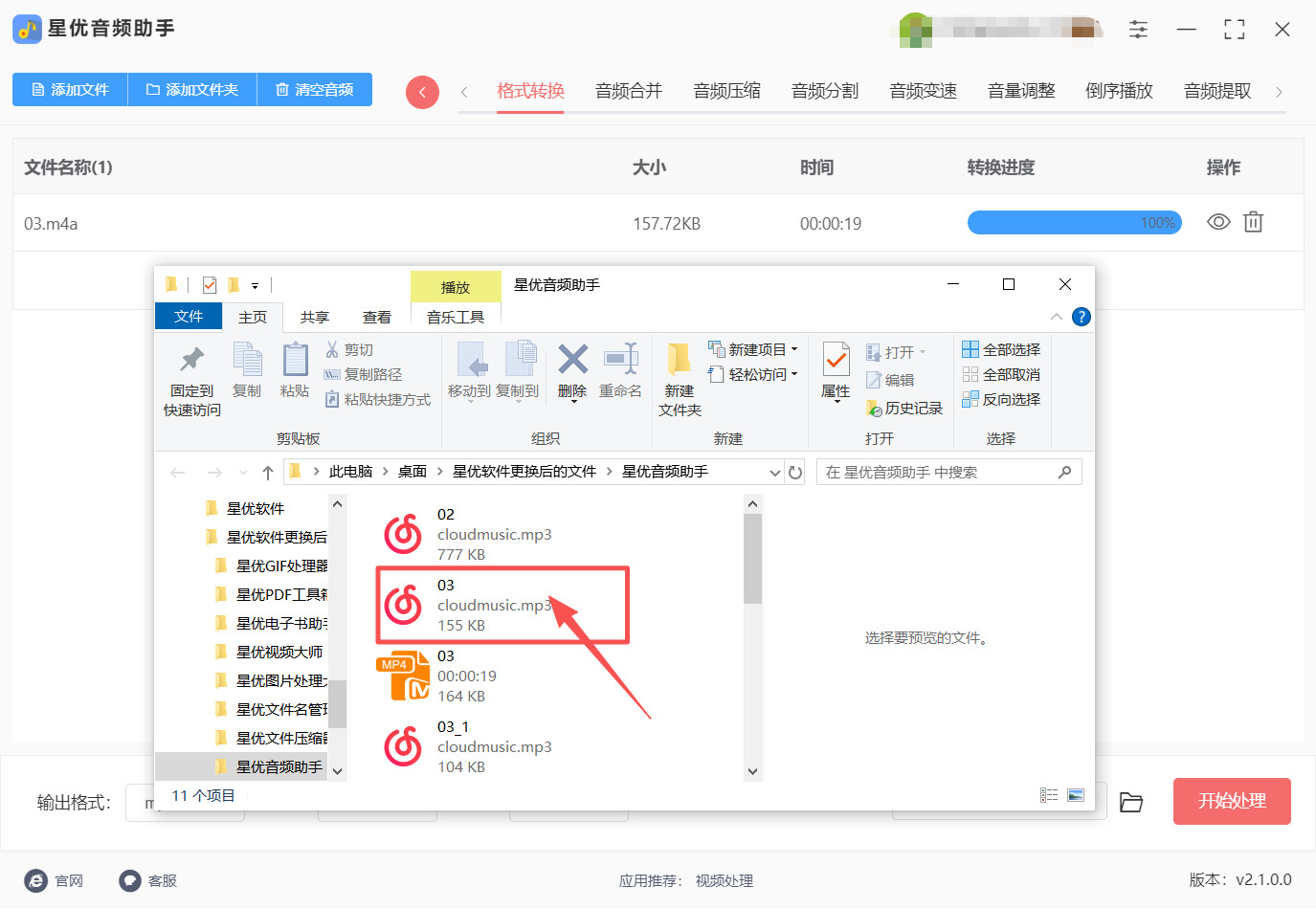The height and width of the screenshot is (909, 1316).
Task: Click the red back arrow circle button
Action: pyautogui.click(x=422, y=92)
